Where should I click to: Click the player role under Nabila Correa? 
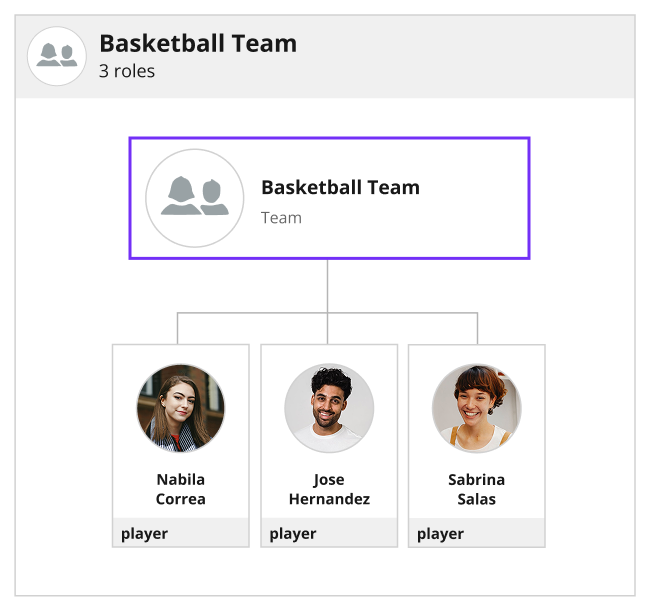pos(144,534)
